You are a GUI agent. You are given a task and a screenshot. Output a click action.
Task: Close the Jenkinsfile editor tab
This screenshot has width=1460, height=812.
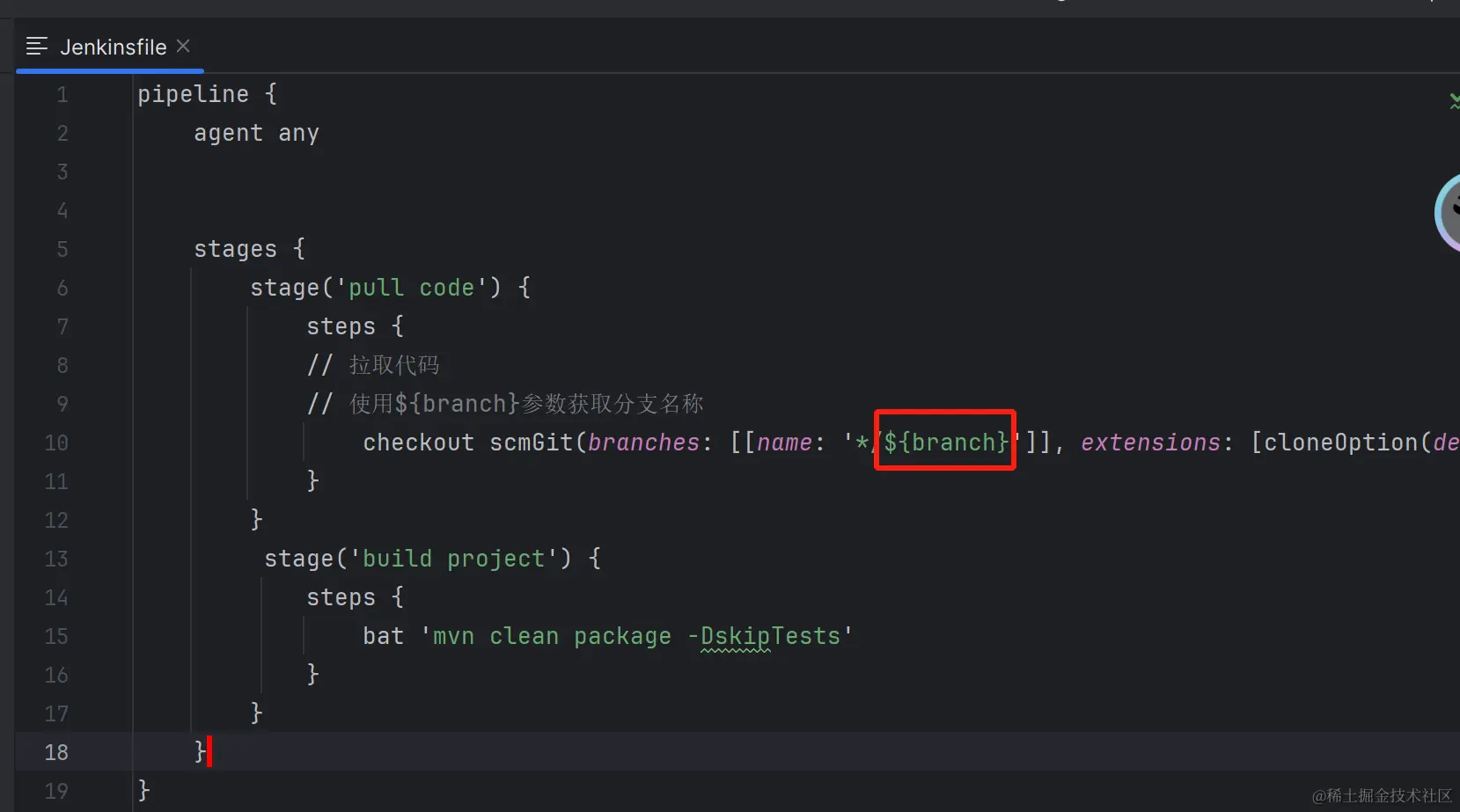tap(183, 46)
